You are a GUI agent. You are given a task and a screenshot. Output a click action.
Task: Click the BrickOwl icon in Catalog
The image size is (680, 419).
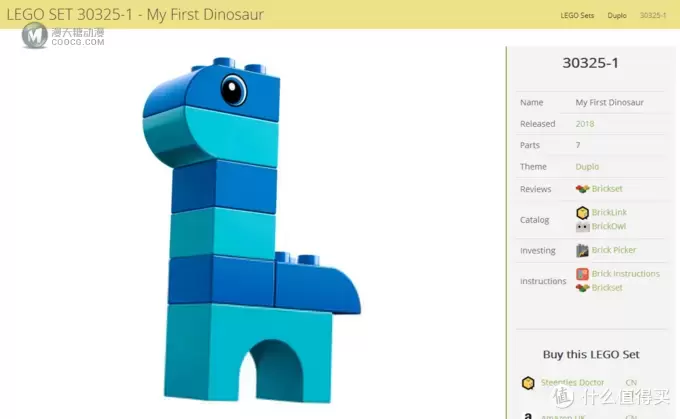pyautogui.click(x=582, y=226)
